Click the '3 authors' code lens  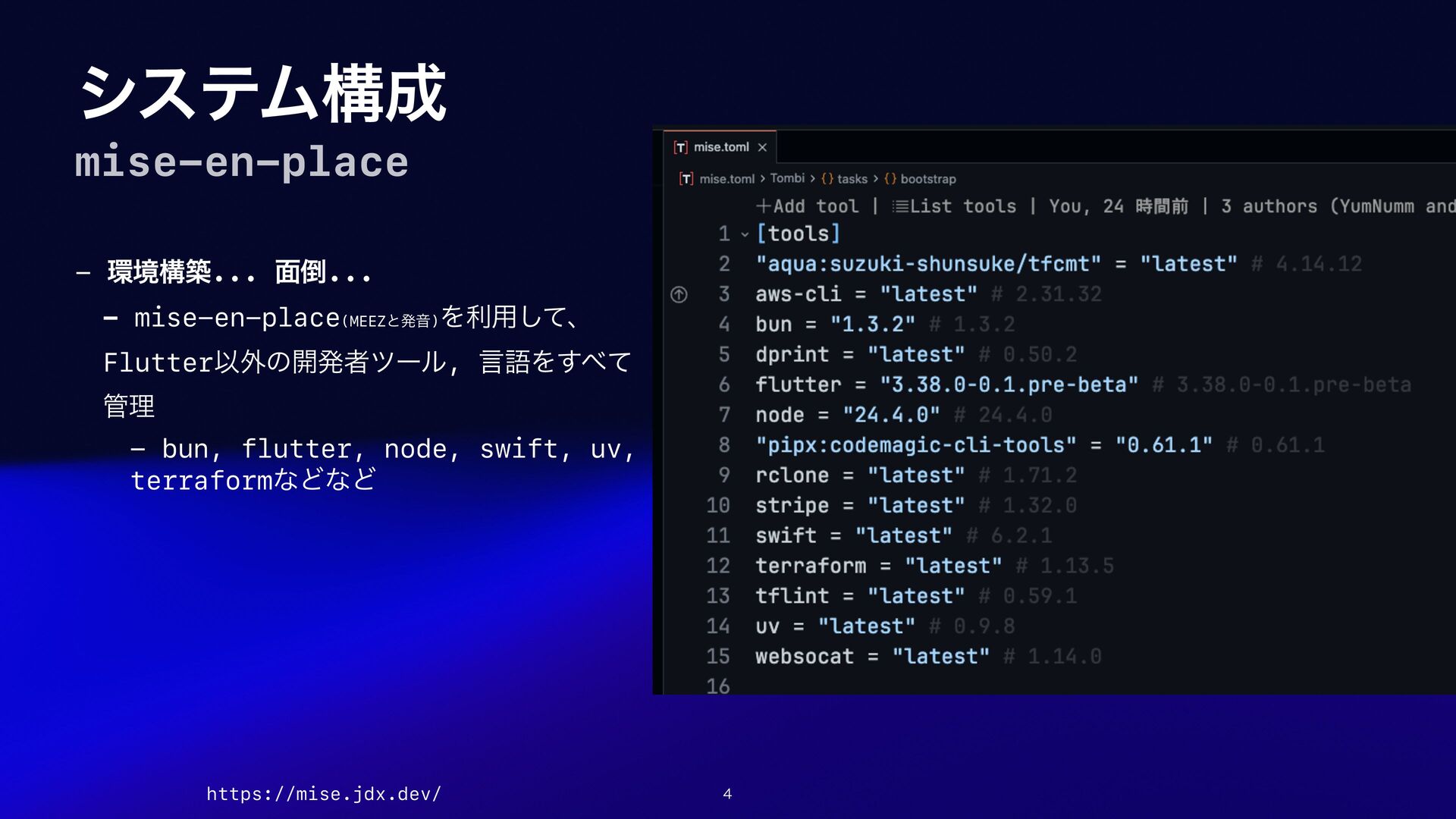[1269, 206]
